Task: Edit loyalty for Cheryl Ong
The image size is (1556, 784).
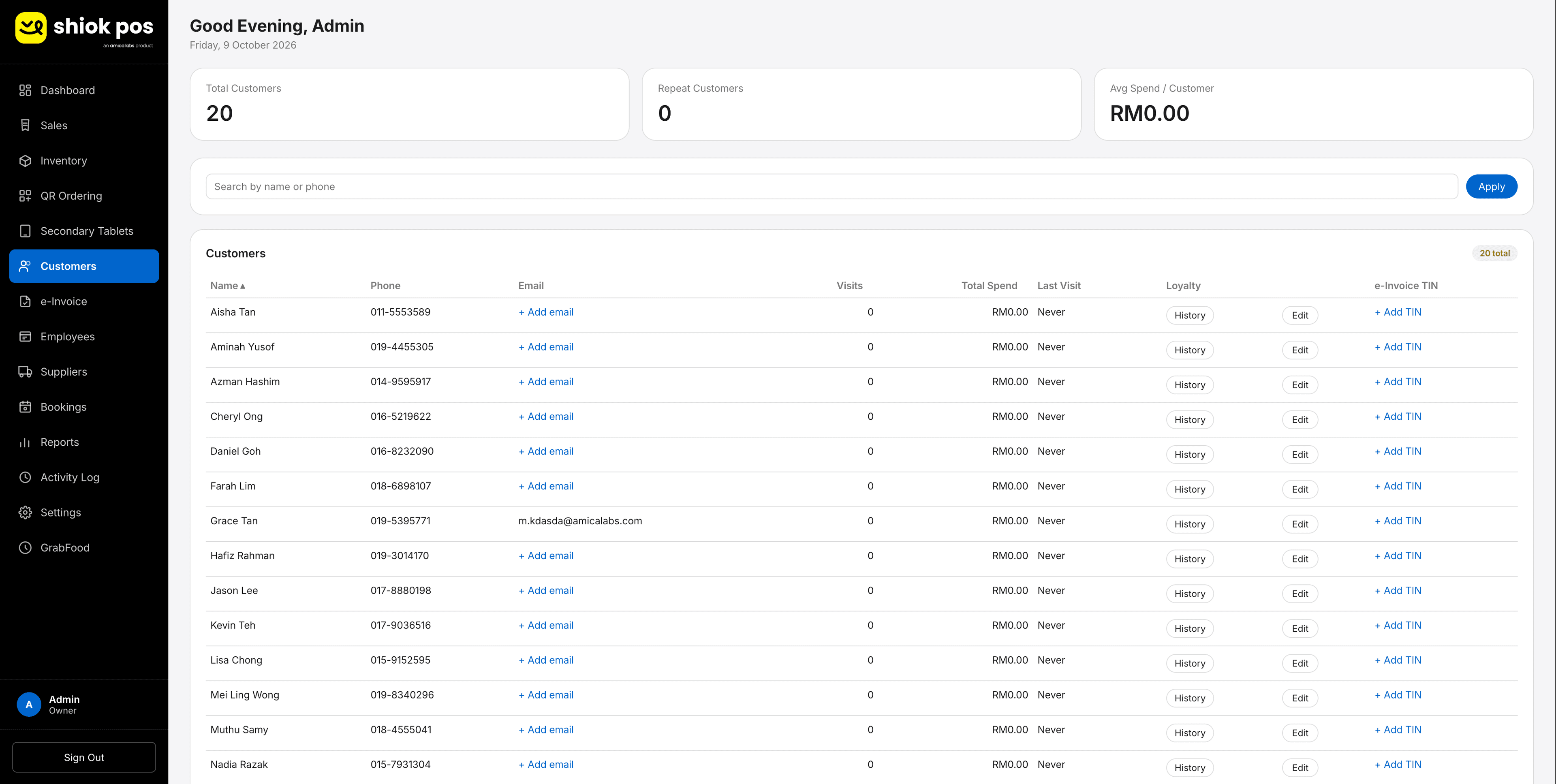Action: point(1300,420)
